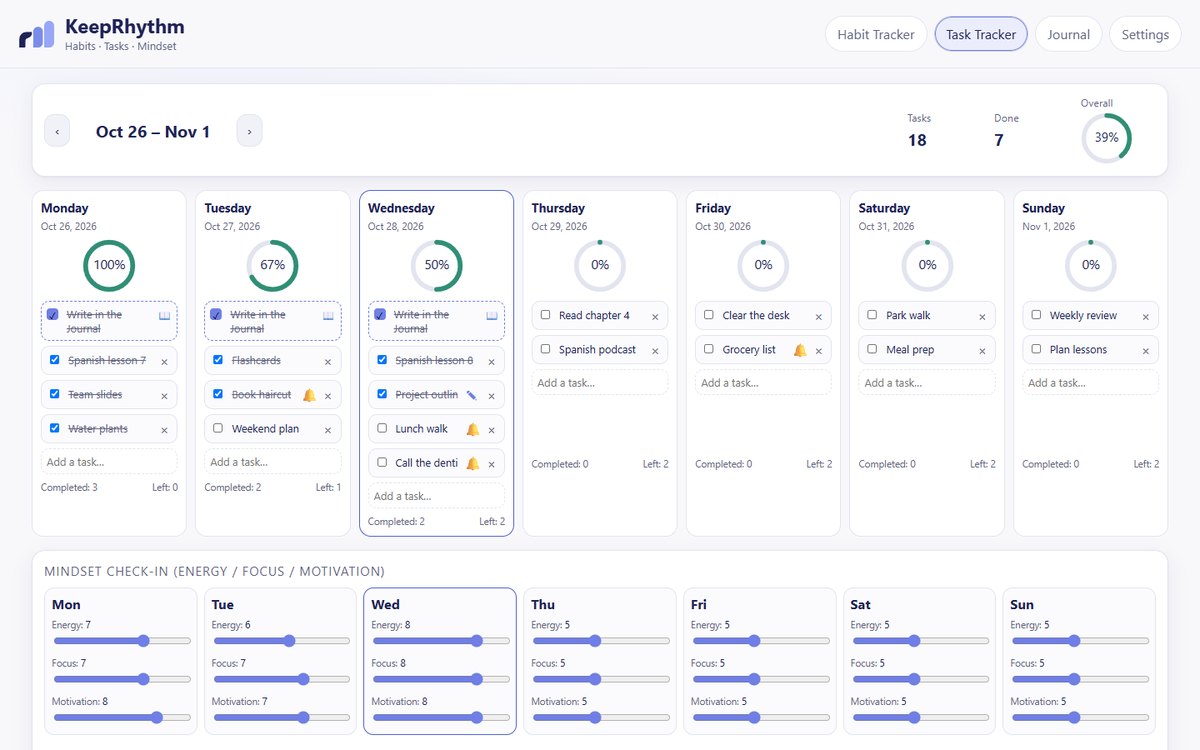Click Monday's Add a task field

[109, 462]
